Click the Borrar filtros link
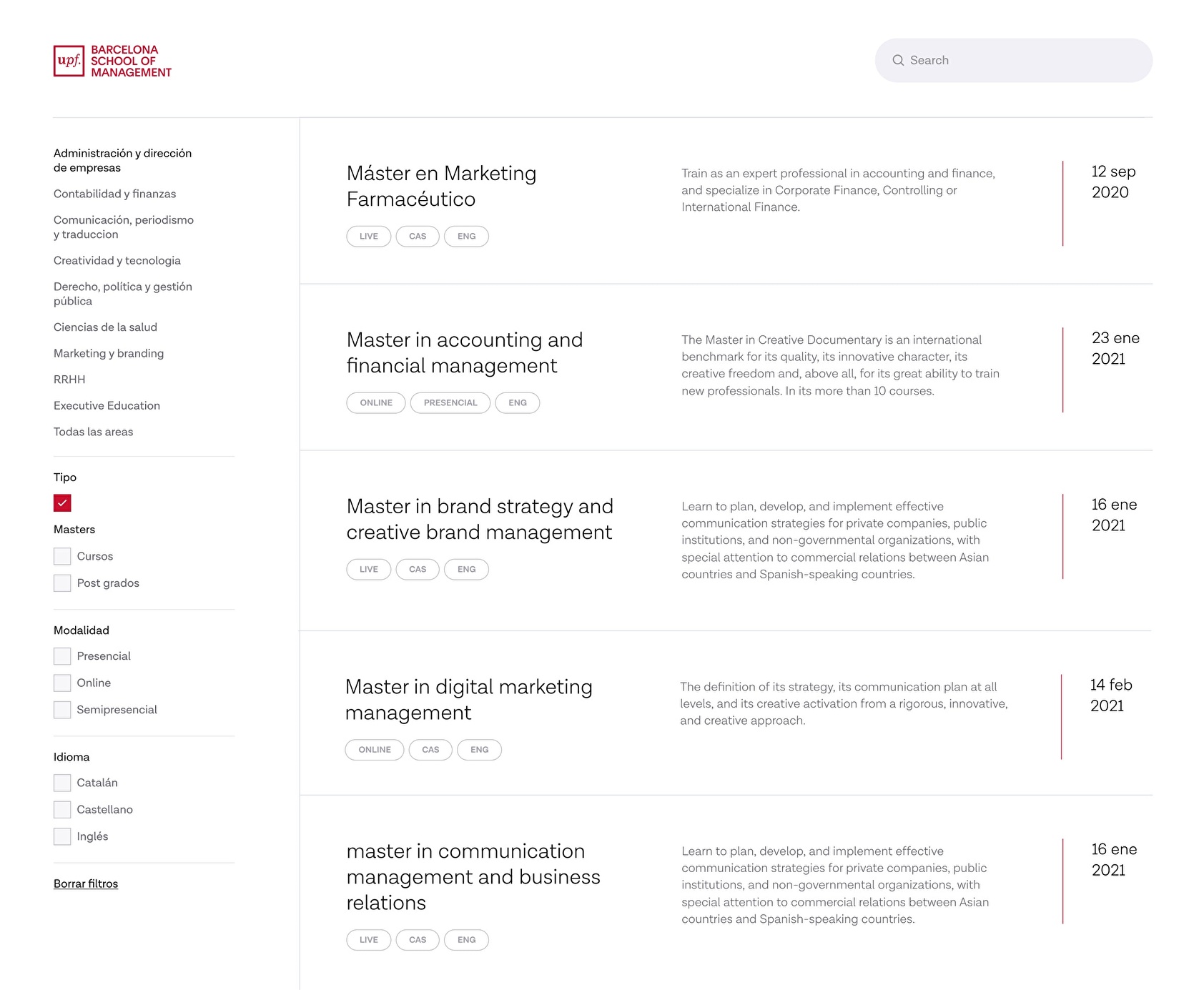 tap(85, 883)
